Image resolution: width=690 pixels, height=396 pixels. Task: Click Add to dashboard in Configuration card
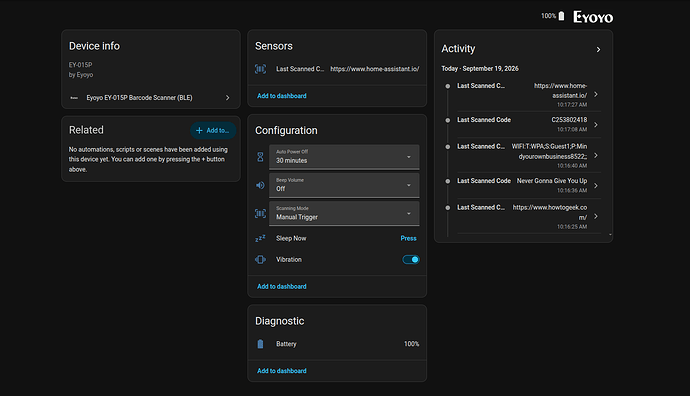click(x=282, y=286)
